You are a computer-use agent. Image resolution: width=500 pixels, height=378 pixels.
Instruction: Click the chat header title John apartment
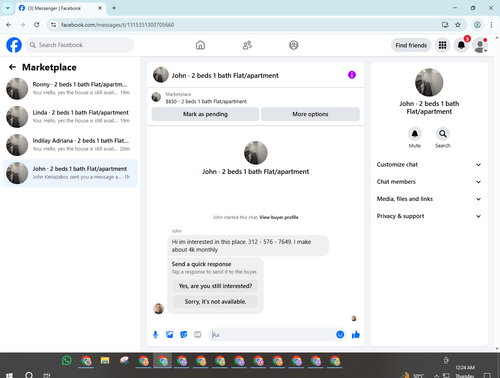[x=225, y=76]
